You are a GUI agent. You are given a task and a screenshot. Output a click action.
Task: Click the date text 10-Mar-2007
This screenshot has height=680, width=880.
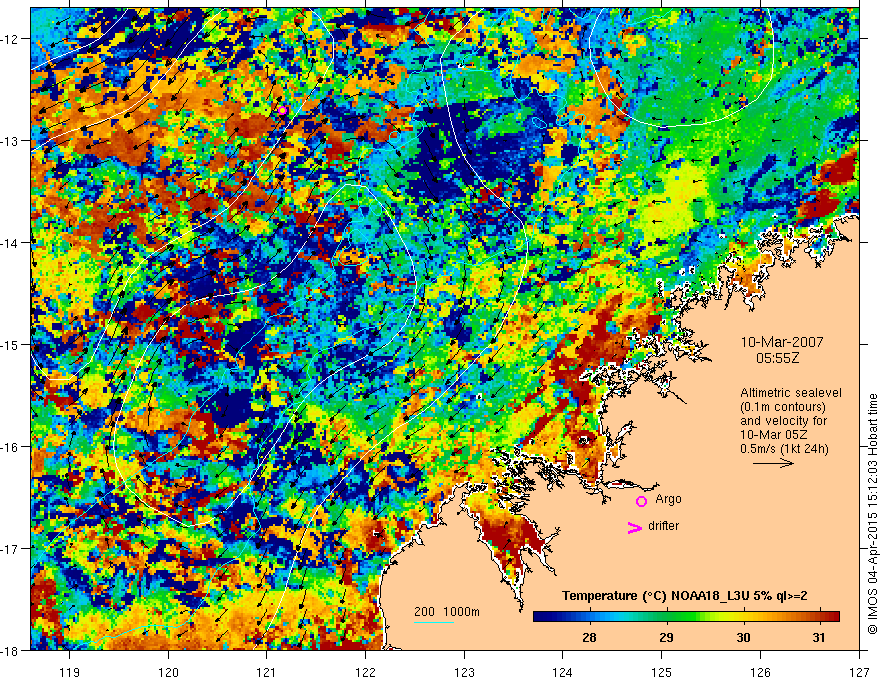(782, 342)
